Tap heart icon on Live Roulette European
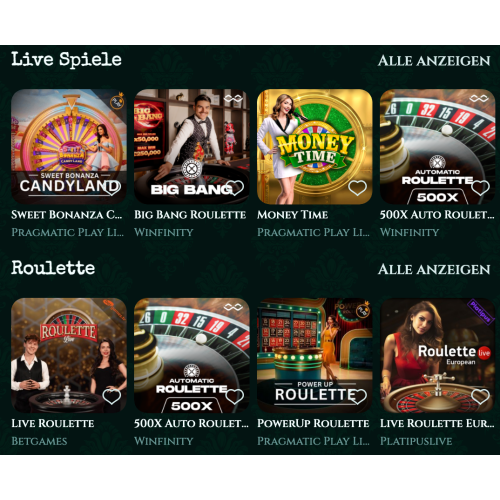This screenshot has height=500, width=500. pos(480,396)
